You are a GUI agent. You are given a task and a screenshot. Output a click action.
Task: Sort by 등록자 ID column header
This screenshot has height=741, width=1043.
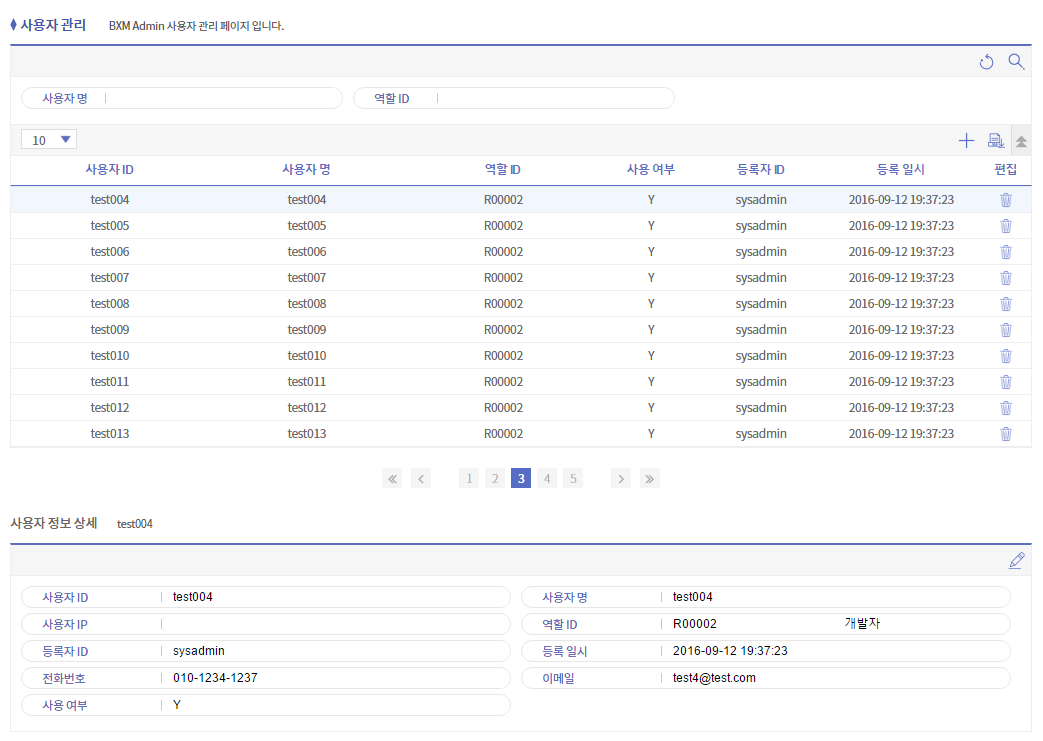(x=761, y=170)
